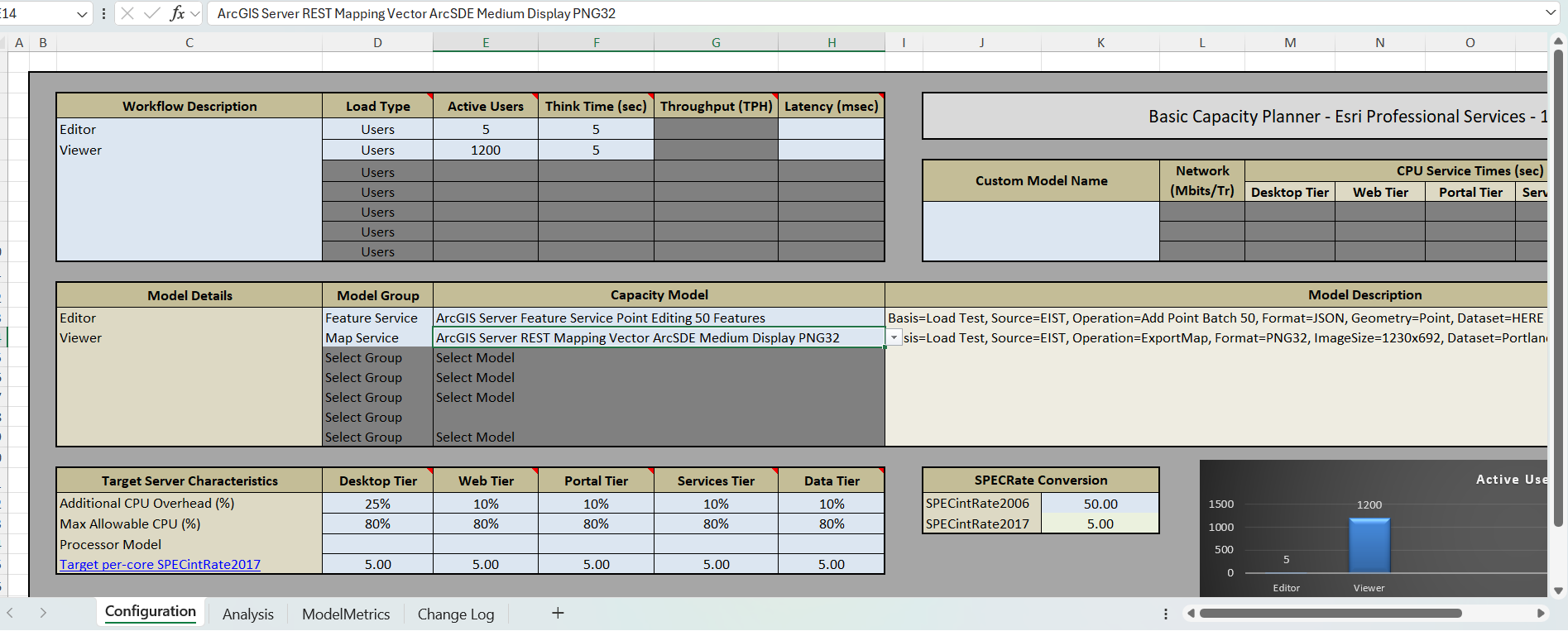1568x631 pixels.
Task: Select column M header
Action: click(1290, 42)
